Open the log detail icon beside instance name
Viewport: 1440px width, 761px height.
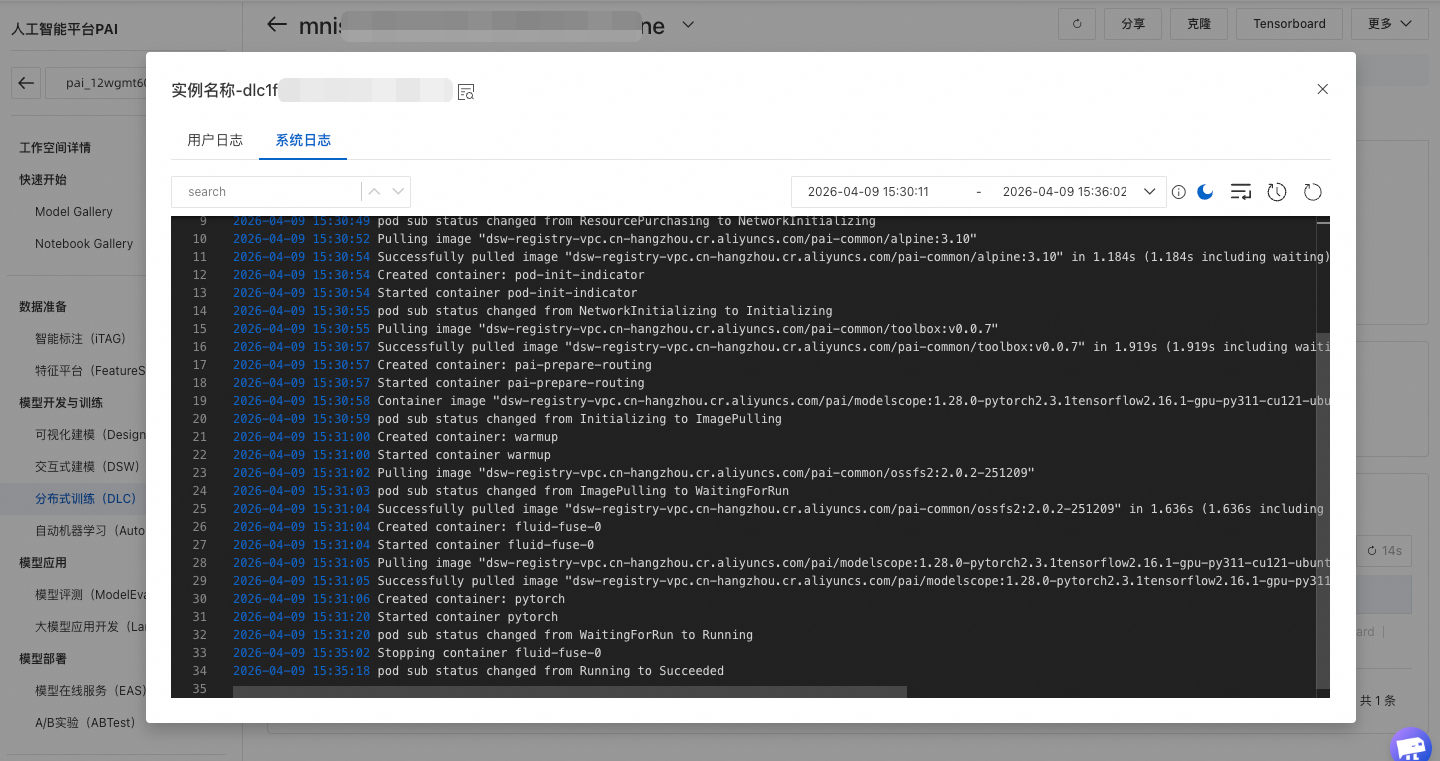pyautogui.click(x=466, y=92)
